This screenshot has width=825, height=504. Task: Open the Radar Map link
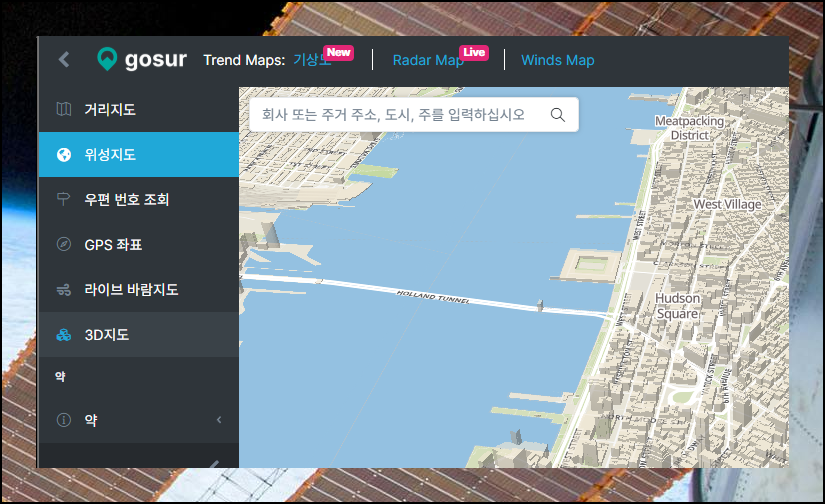(x=428, y=61)
